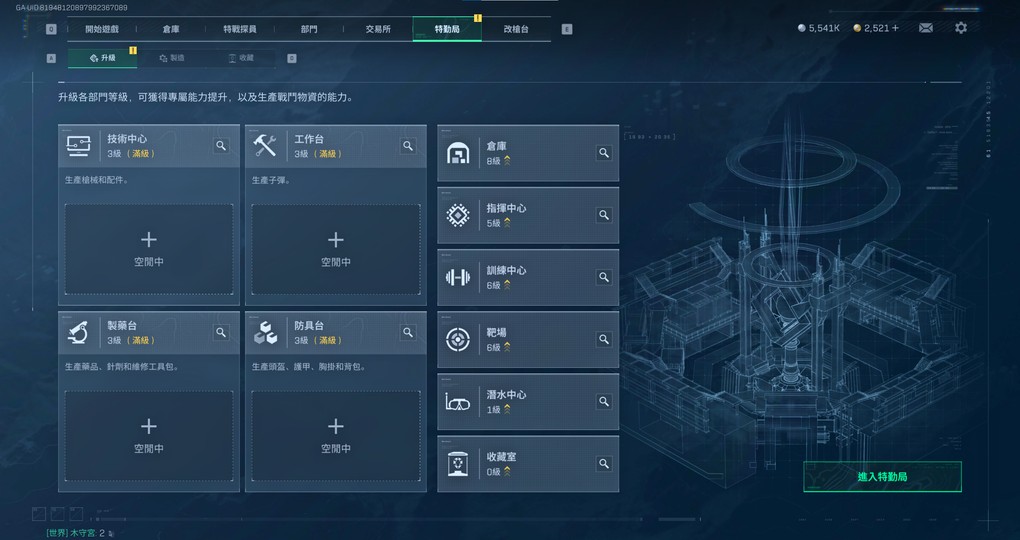Image resolution: width=1020 pixels, height=540 pixels.
Task: Click the 潛水中心 diving mask icon
Action: click(458, 402)
